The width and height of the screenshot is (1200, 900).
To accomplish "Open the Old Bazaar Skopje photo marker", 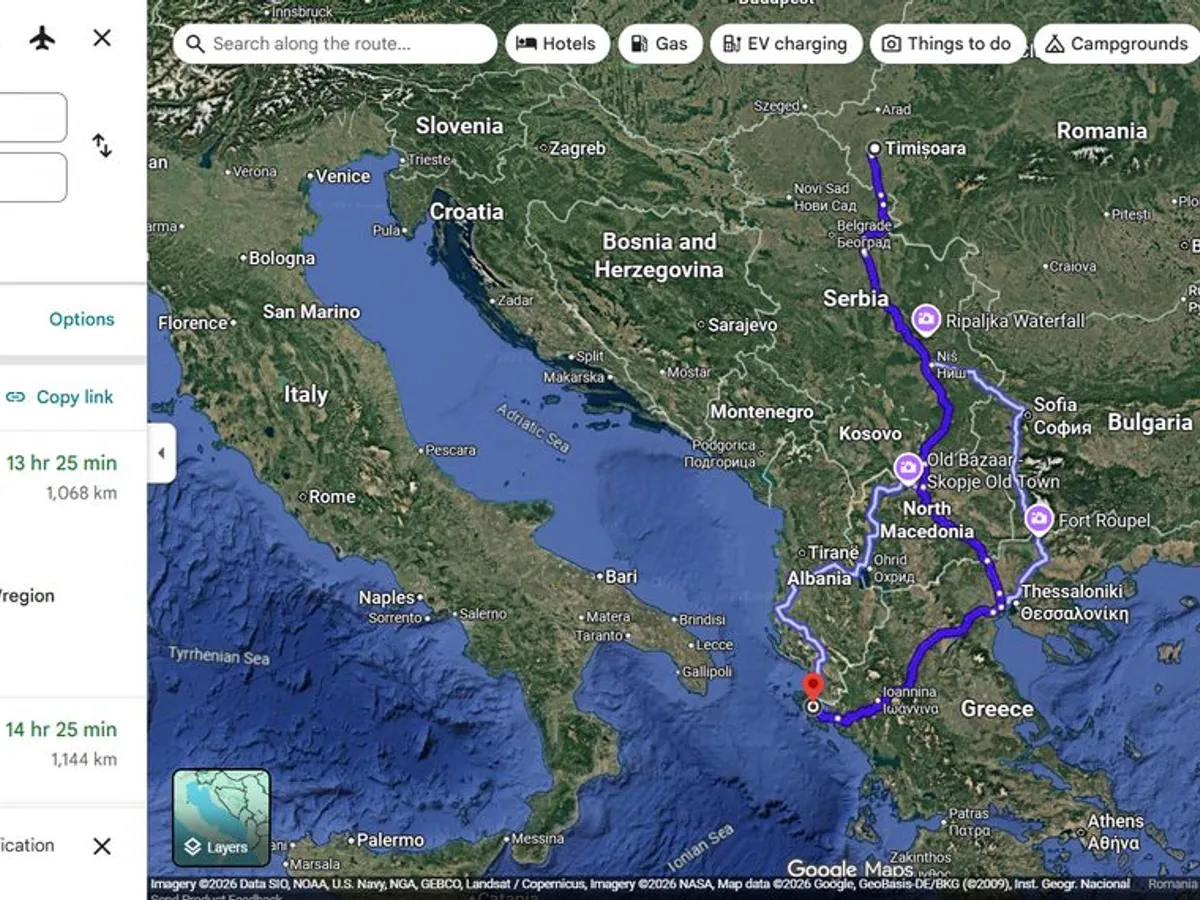I will tap(908, 469).
